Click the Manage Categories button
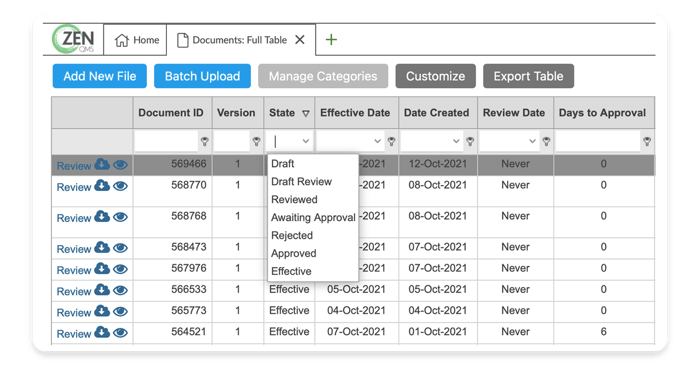700x368 pixels. (x=323, y=76)
